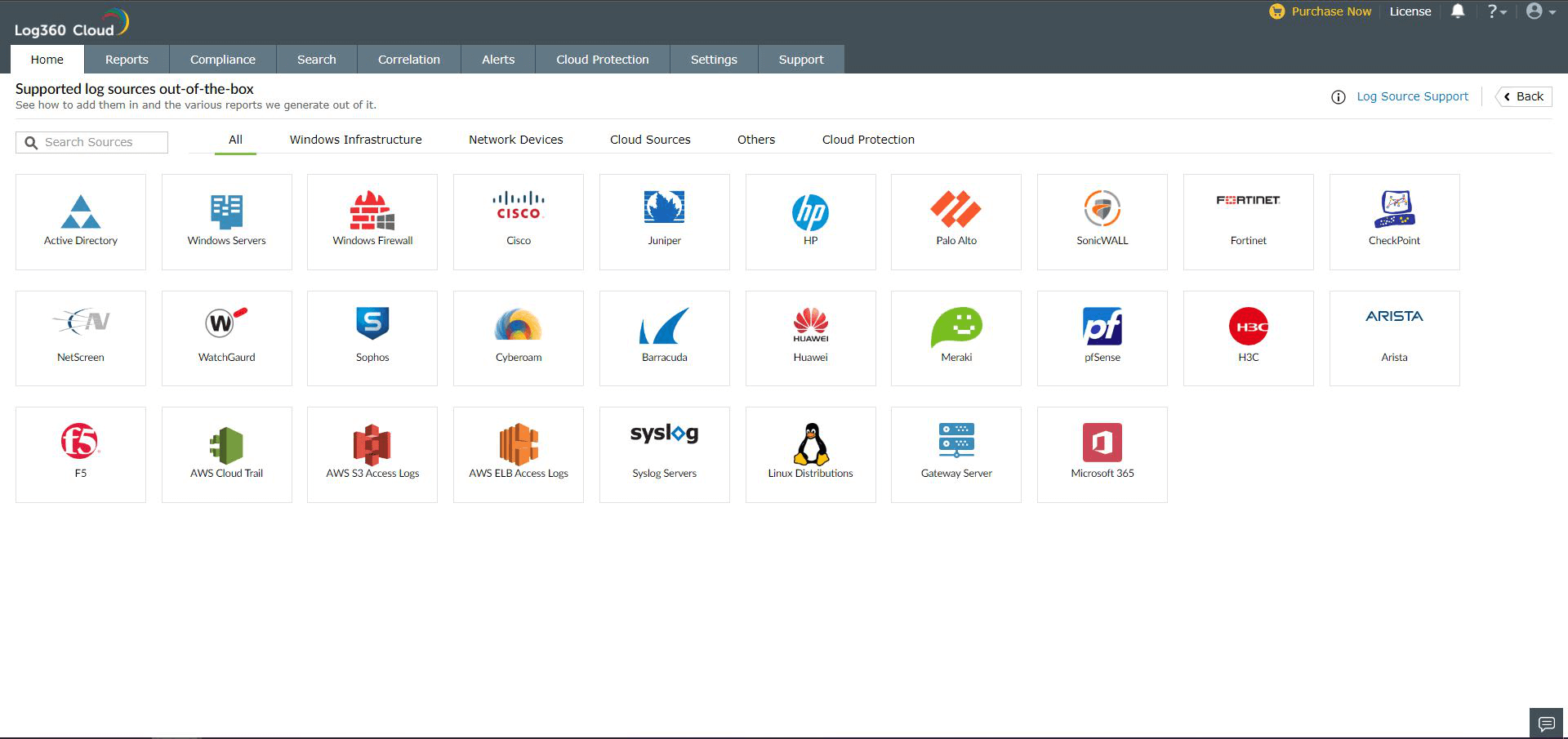Click the notifications bell icon
Viewport: 1568px width, 739px height.
(x=1457, y=11)
